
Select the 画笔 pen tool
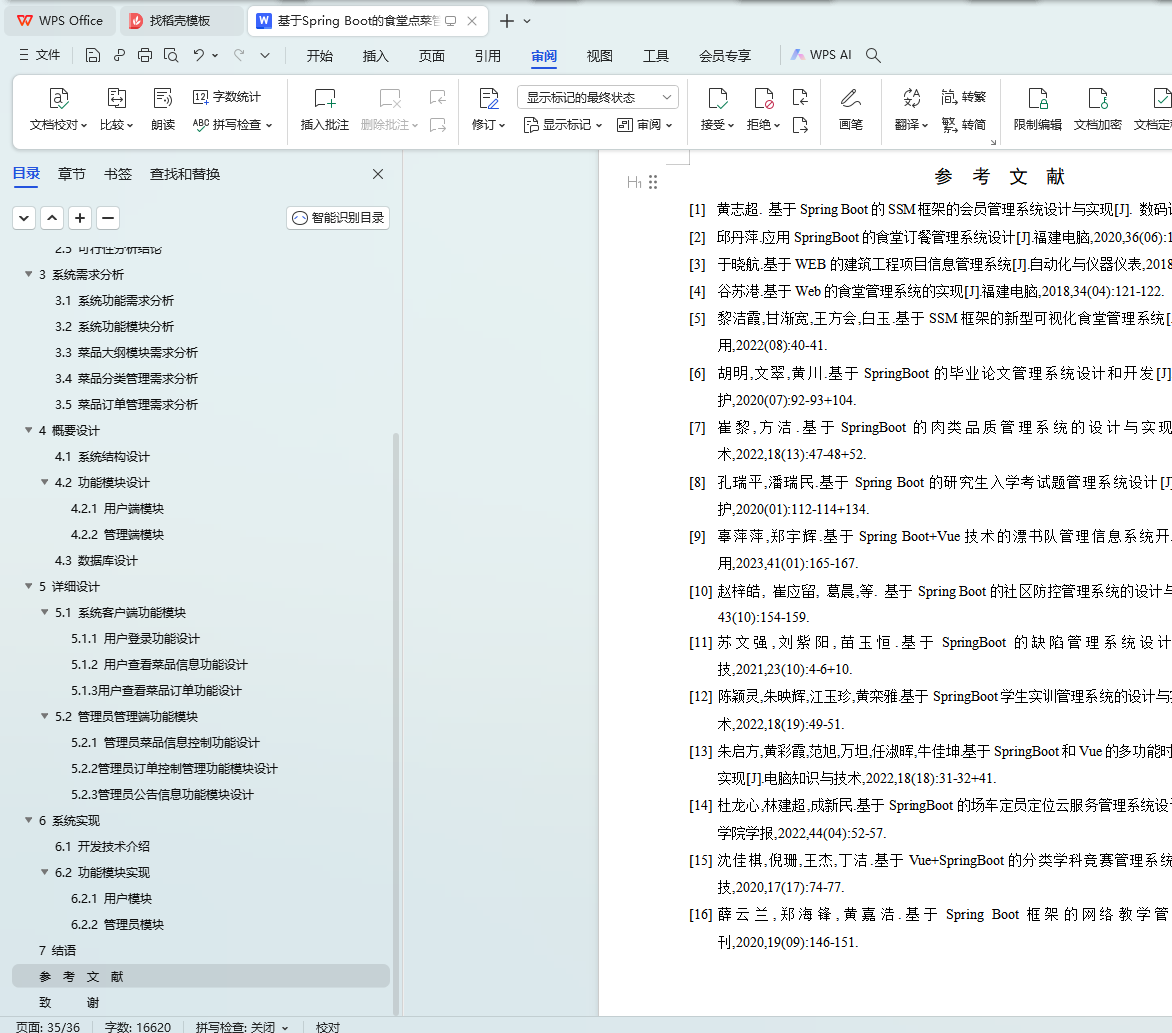click(x=851, y=109)
